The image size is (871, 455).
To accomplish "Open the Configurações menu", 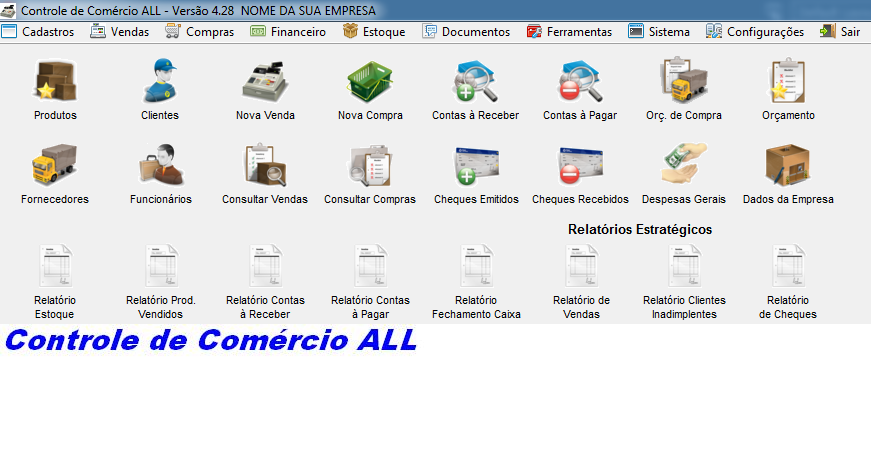I will pyautogui.click(x=755, y=32).
